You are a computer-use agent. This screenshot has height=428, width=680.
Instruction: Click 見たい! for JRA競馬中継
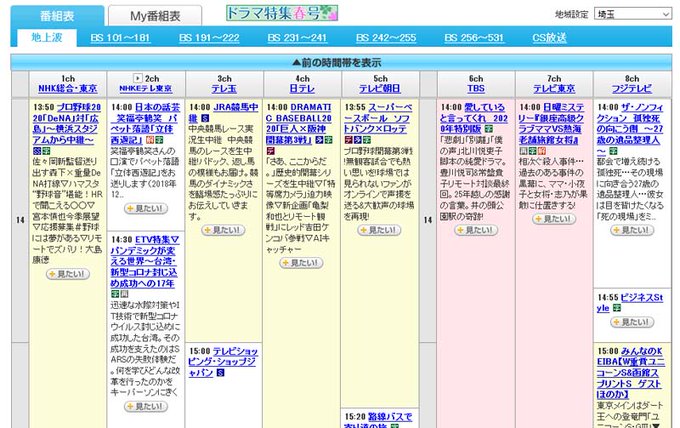click(223, 230)
